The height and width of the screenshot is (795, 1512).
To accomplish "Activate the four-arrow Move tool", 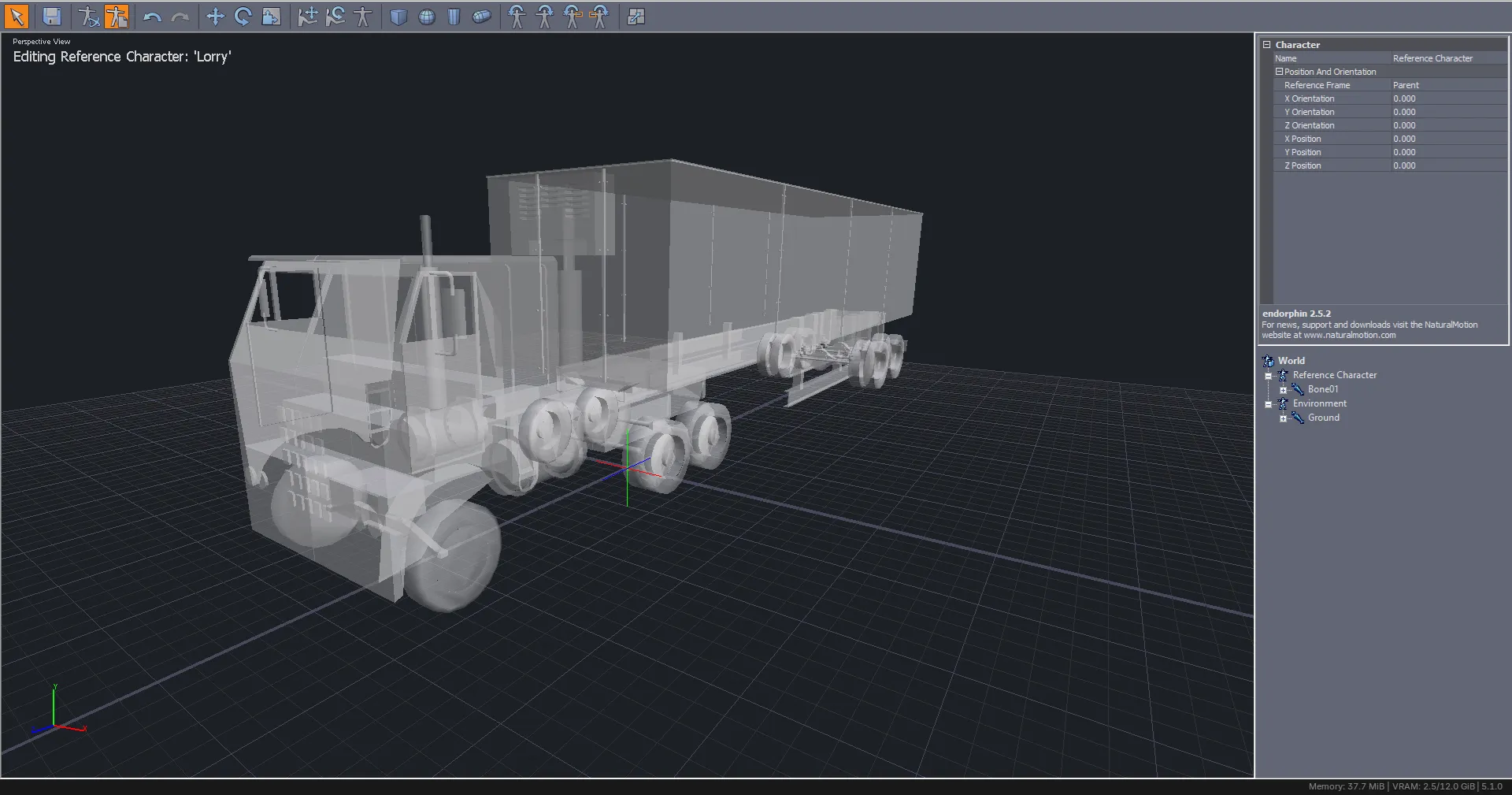I will (x=215, y=17).
